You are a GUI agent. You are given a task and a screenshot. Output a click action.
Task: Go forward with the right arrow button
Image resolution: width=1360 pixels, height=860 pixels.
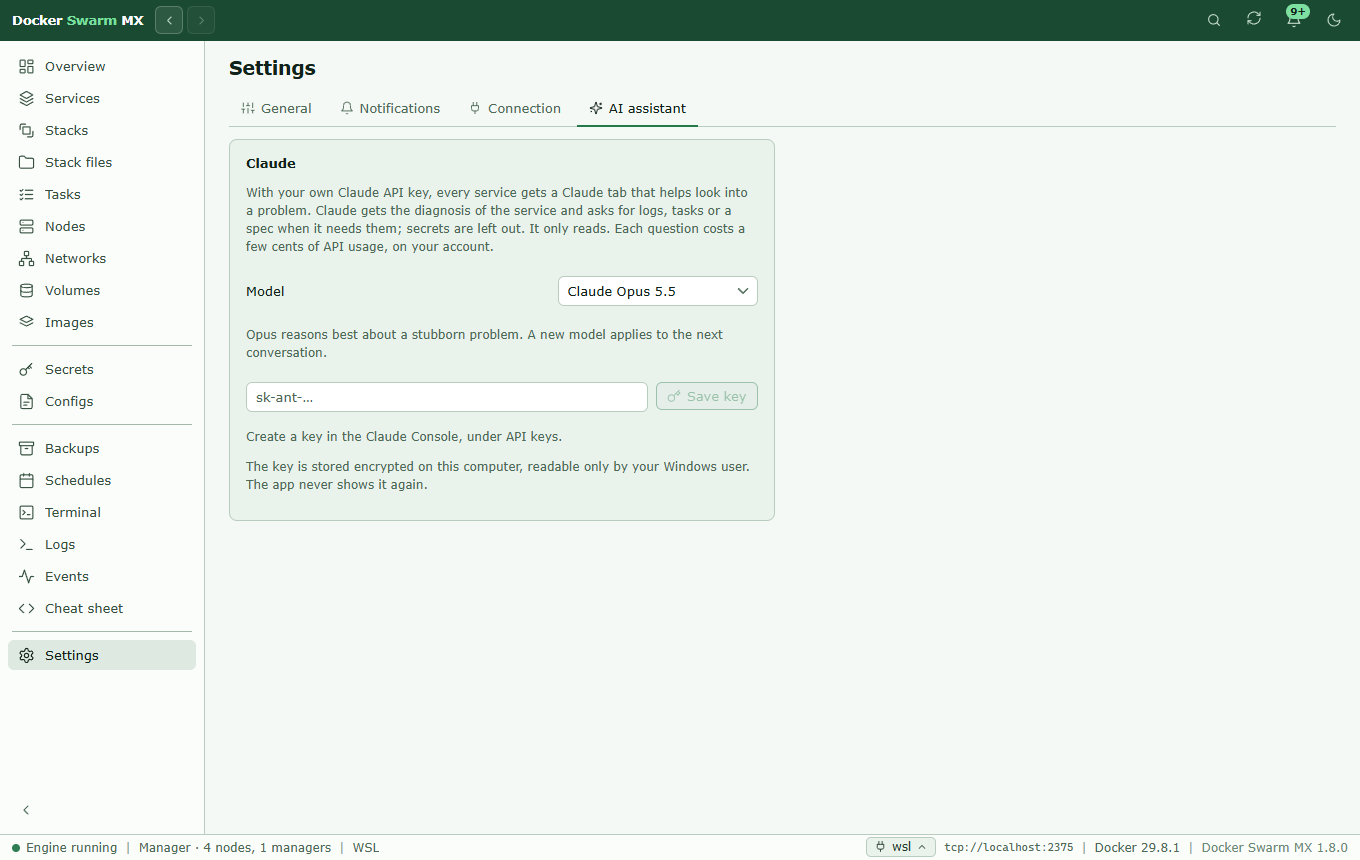pos(201,20)
